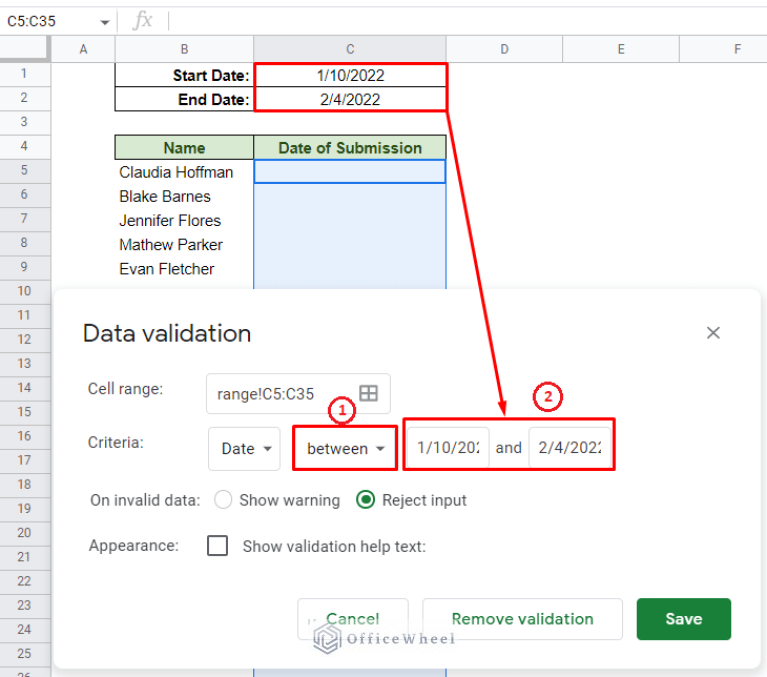Open the Date criteria dropdown
The width and height of the screenshot is (767, 677).
(244, 449)
